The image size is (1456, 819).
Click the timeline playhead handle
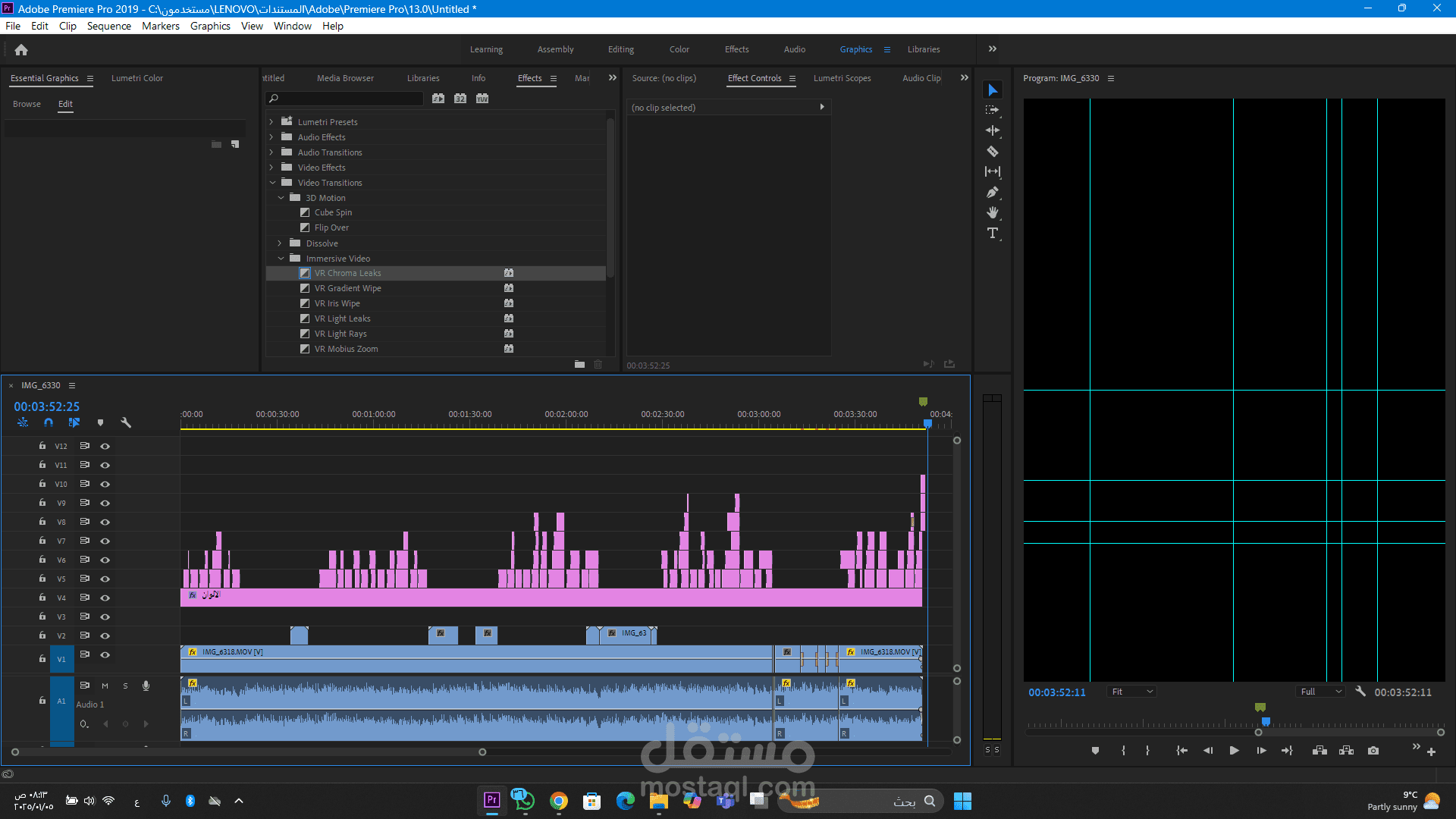(x=927, y=424)
